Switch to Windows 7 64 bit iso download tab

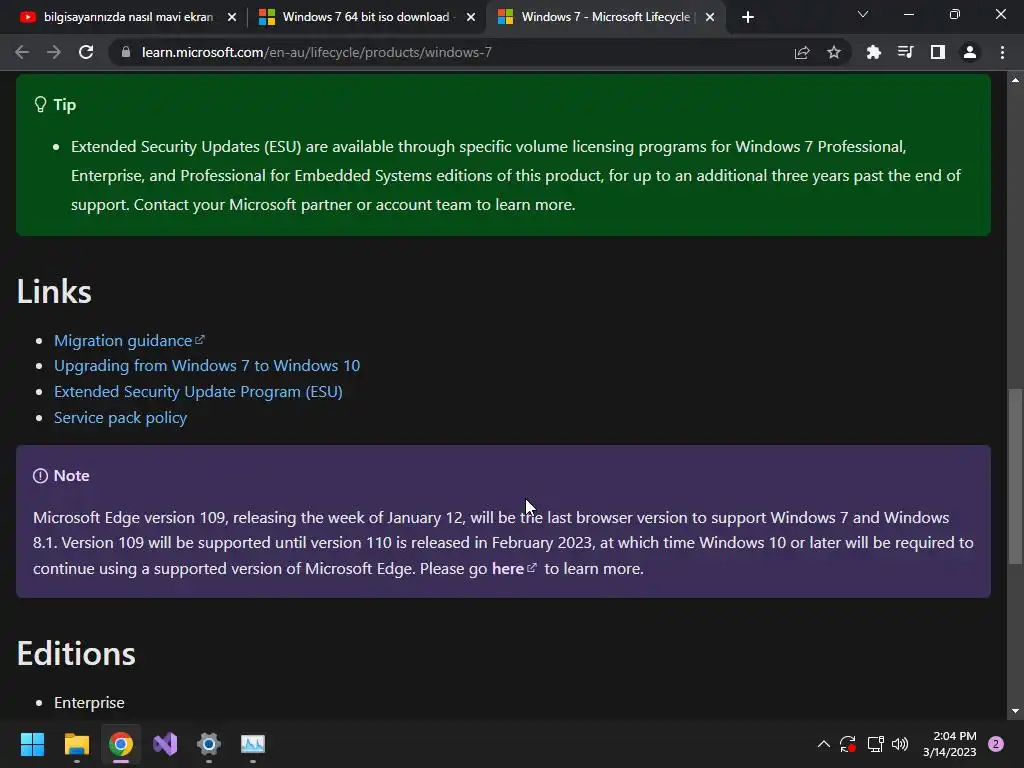tap(366, 17)
